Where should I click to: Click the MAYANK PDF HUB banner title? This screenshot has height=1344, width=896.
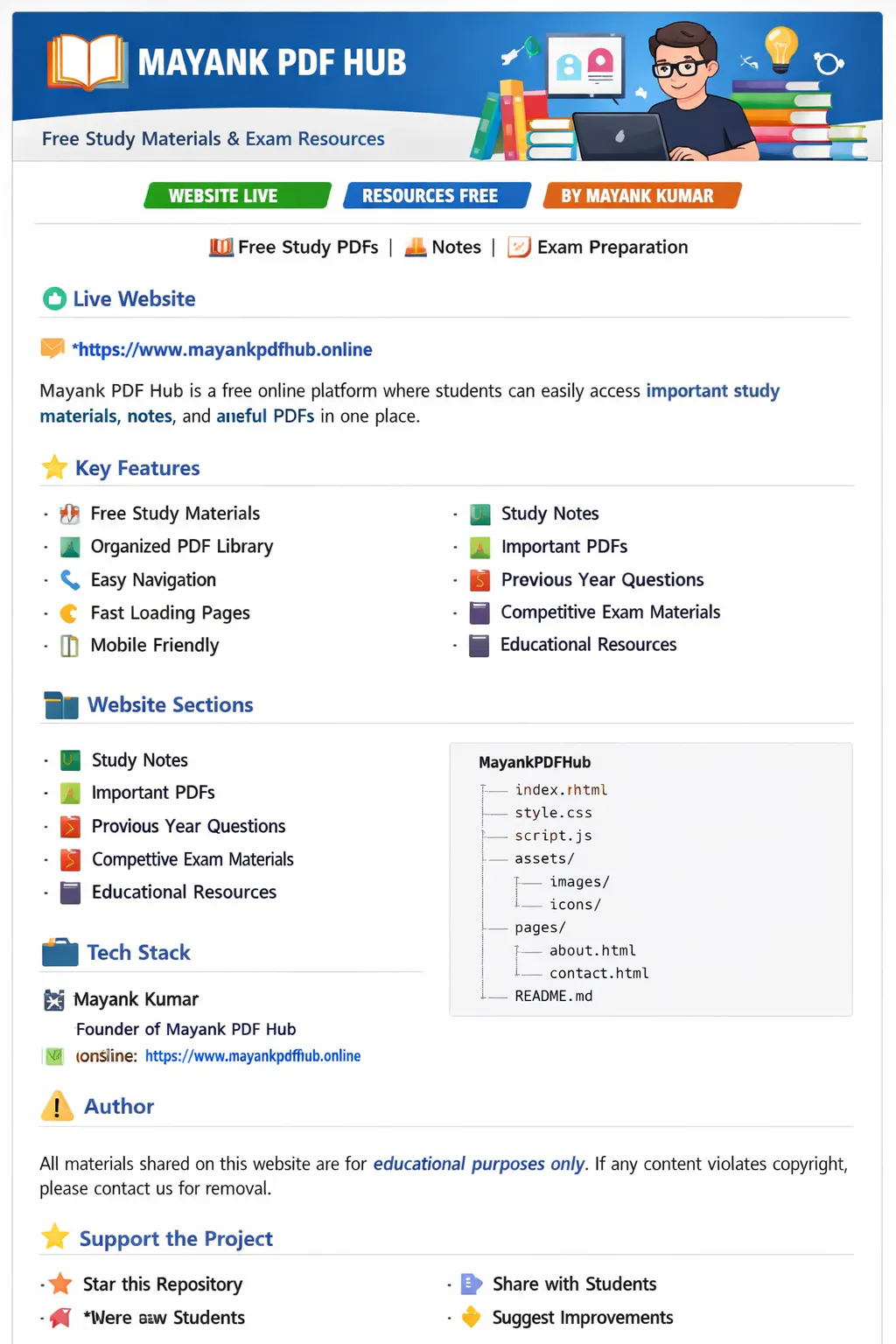tap(272, 63)
